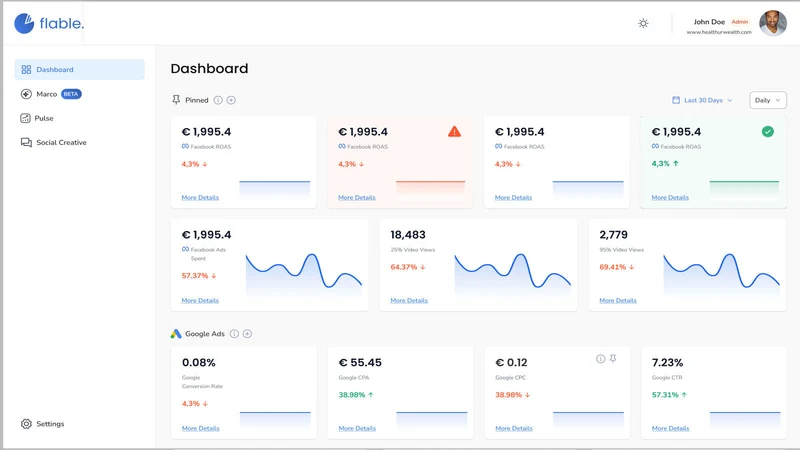Open More Details for 95% Video Views
The height and width of the screenshot is (450, 800).
coord(618,301)
